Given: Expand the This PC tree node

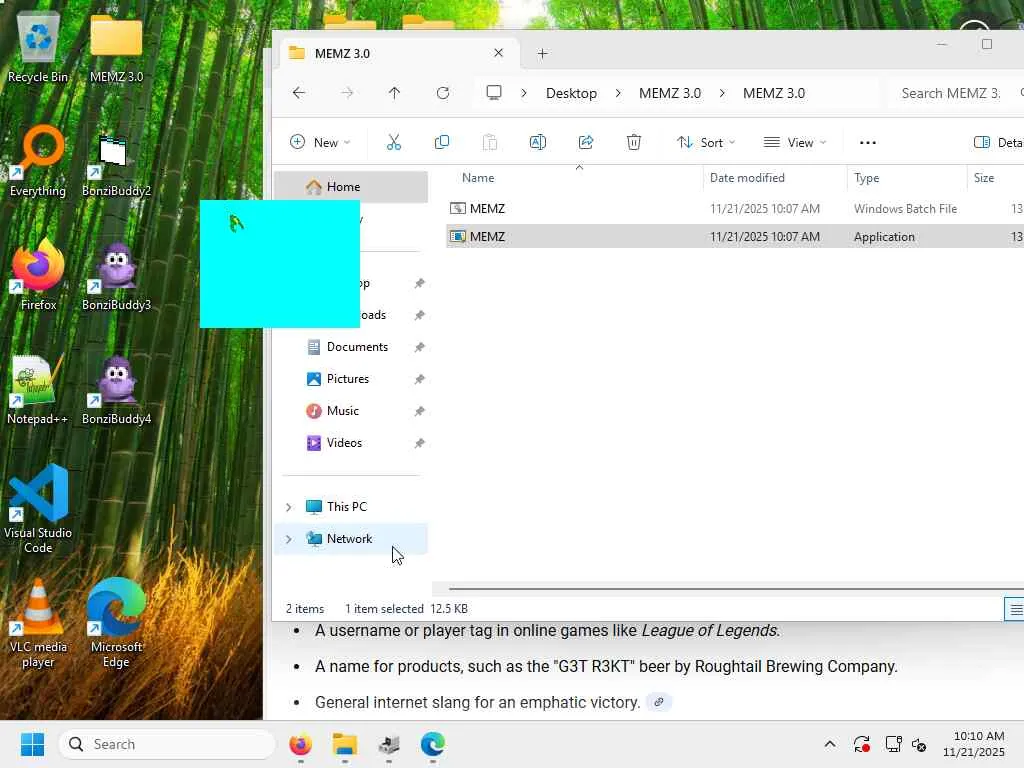Looking at the screenshot, I should [289, 507].
